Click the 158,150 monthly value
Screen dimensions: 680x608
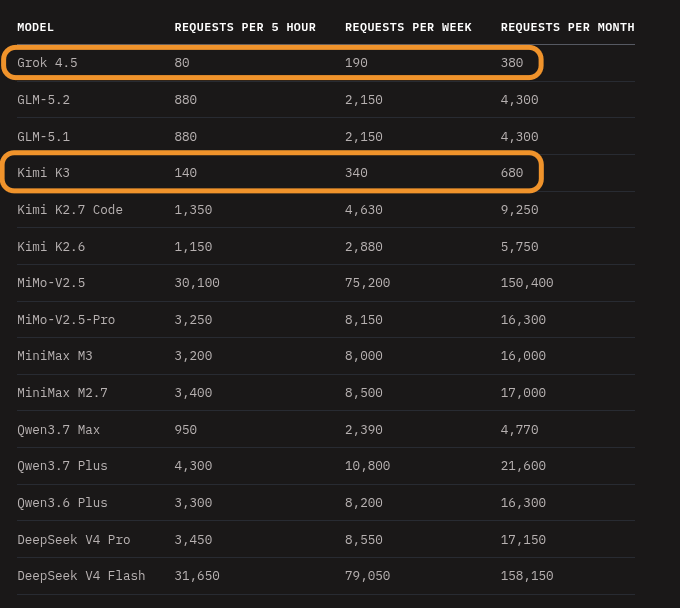(x=527, y=576)
